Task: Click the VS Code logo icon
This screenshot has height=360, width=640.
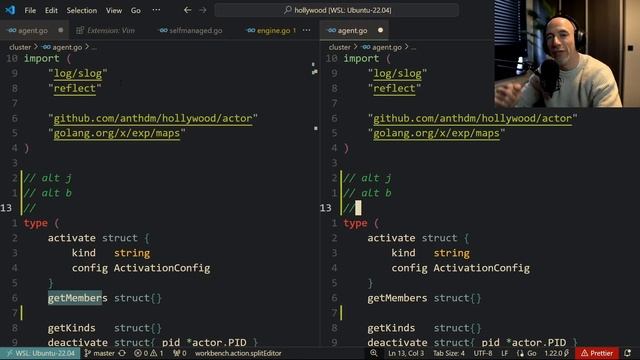Action: (x=10, y=10)
